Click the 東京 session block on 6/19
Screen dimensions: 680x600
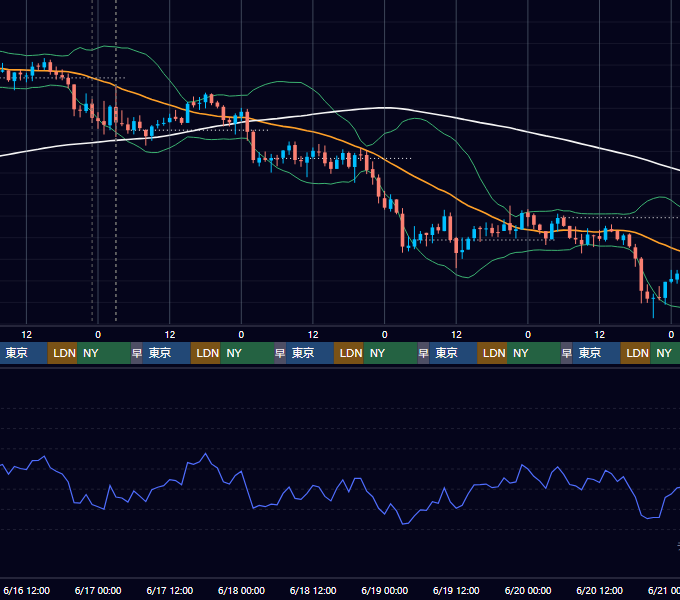(453, 353)
